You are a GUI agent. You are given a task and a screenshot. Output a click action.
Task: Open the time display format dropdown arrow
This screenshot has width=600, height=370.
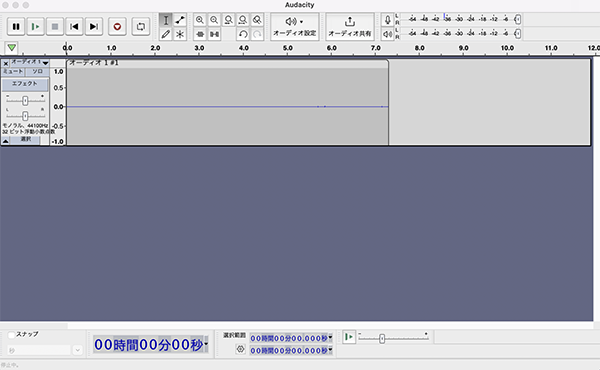coord(206,344)
